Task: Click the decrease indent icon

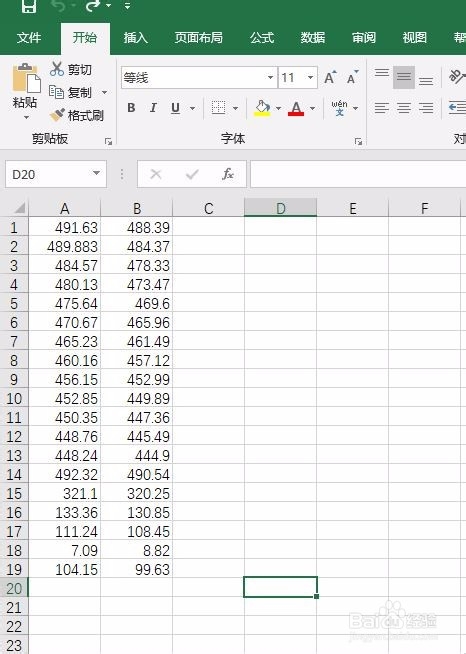Action: click(457, 108)
